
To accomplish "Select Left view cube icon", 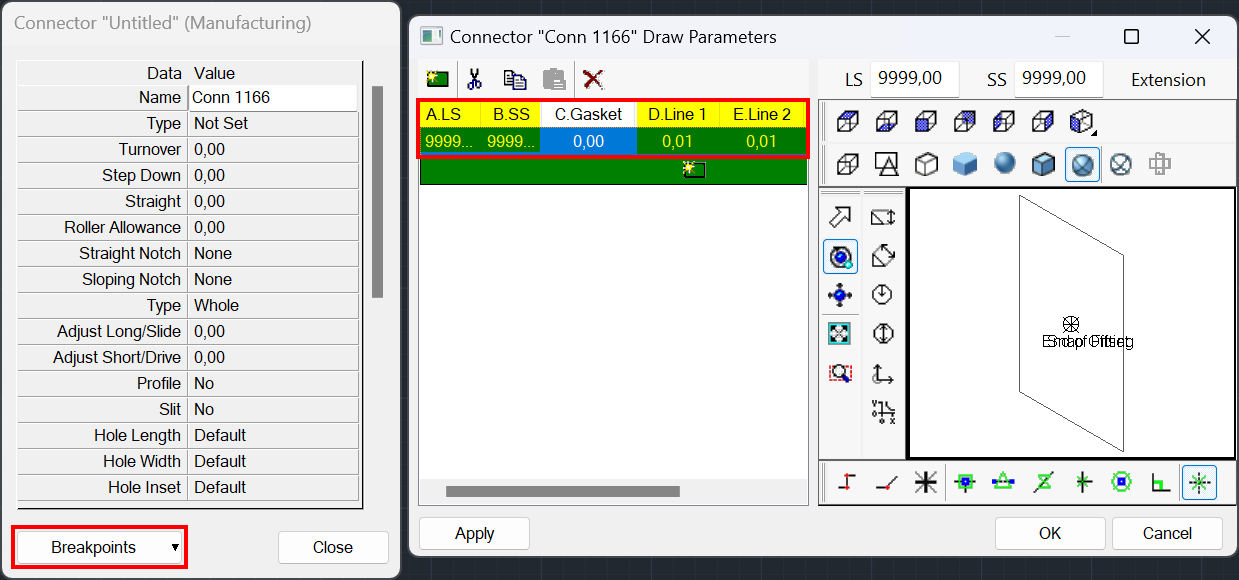I will pos(1004,122).
